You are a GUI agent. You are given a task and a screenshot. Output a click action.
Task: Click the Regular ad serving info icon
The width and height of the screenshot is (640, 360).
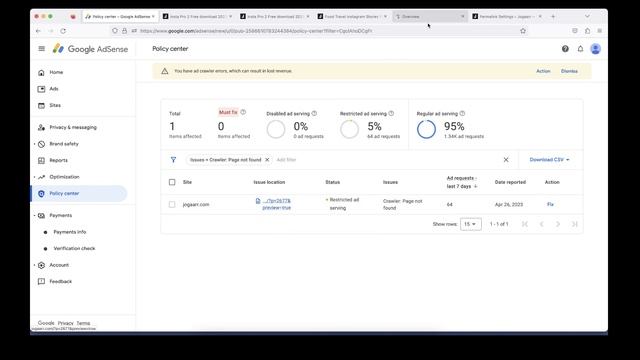click(x=462, y=113)
